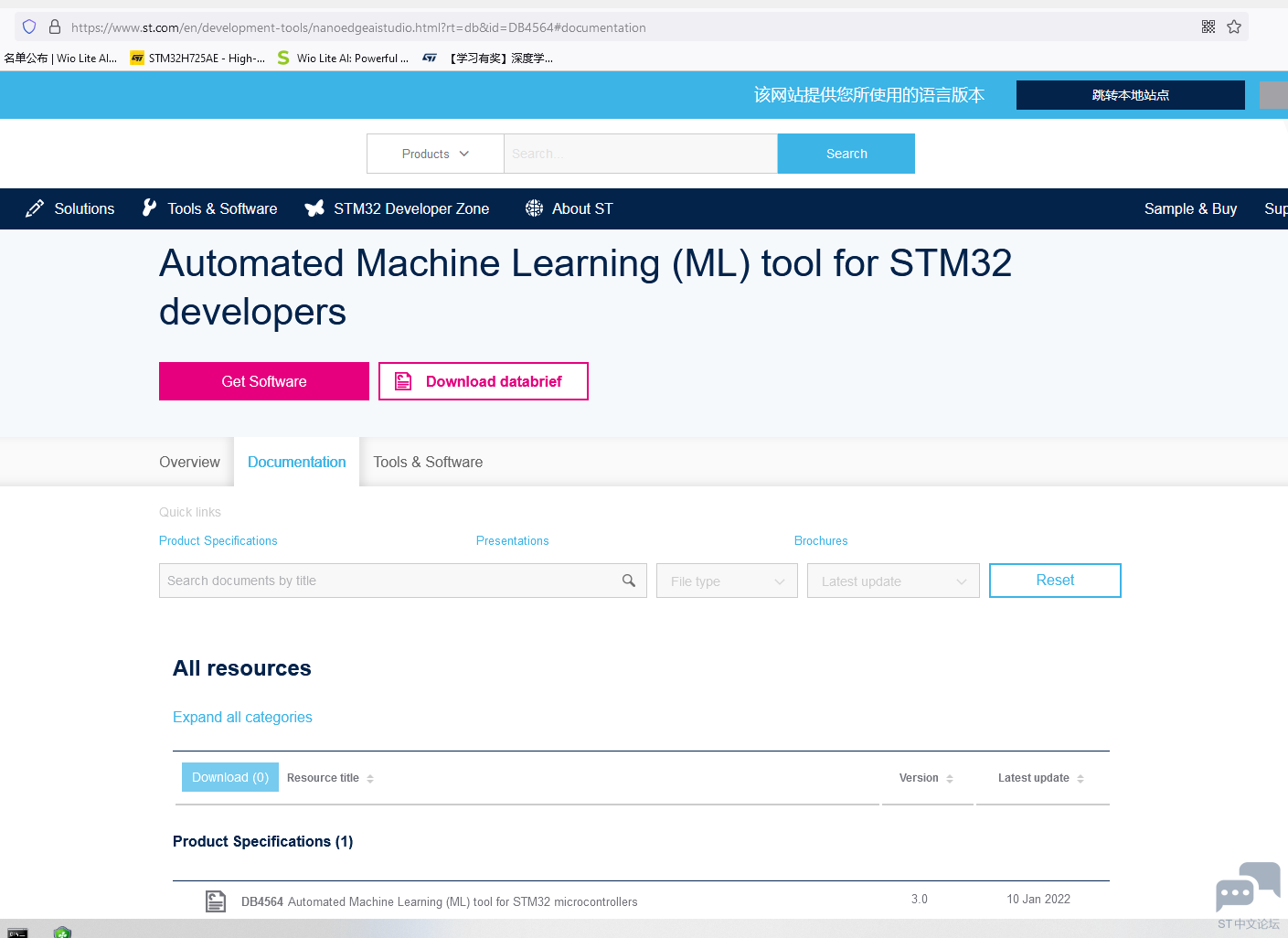Click the Reset button
This screenshot has height=938, width=1288.
[x=1055, y=581]
